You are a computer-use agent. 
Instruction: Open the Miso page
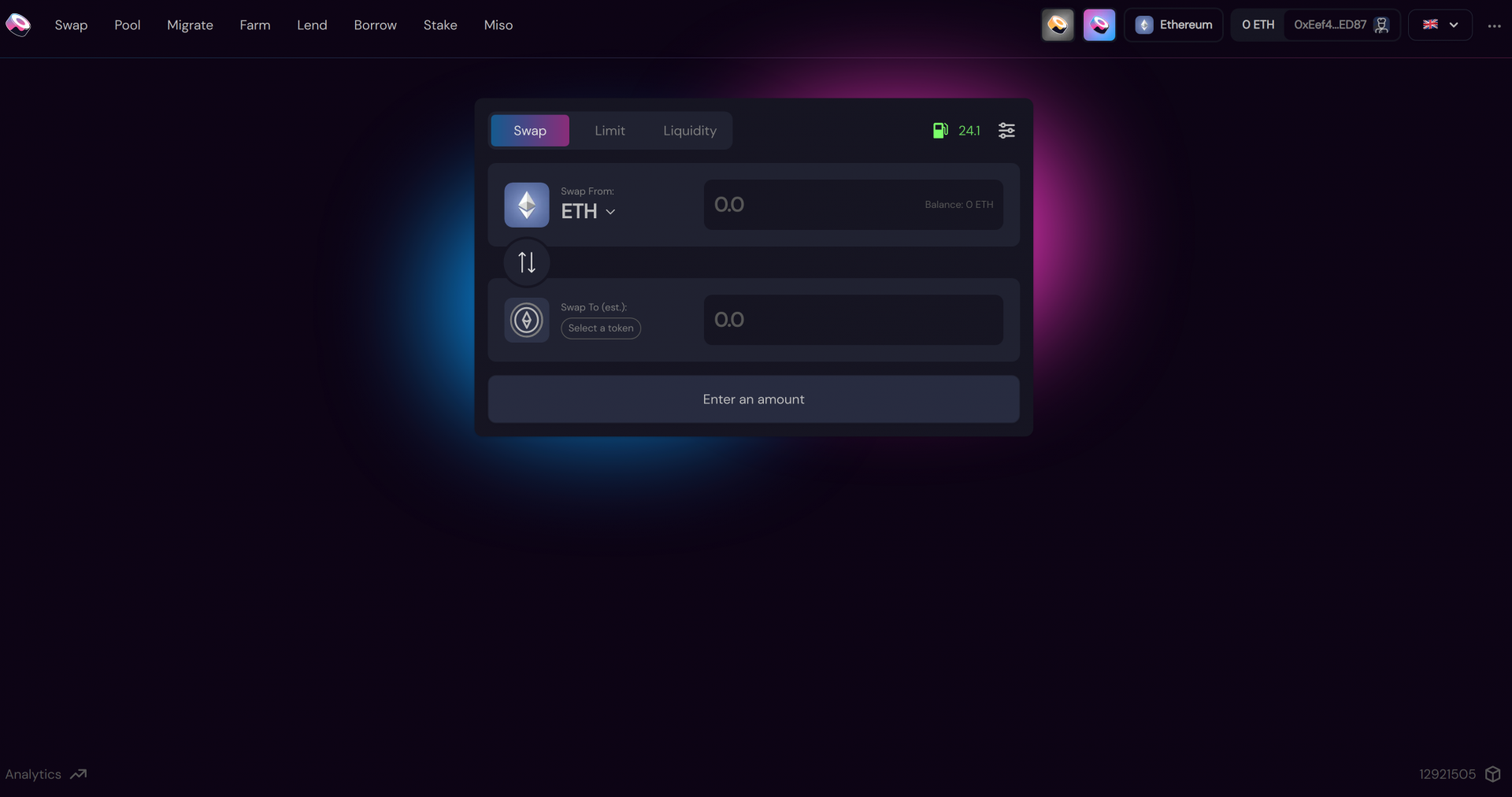(x=498, y=25)
